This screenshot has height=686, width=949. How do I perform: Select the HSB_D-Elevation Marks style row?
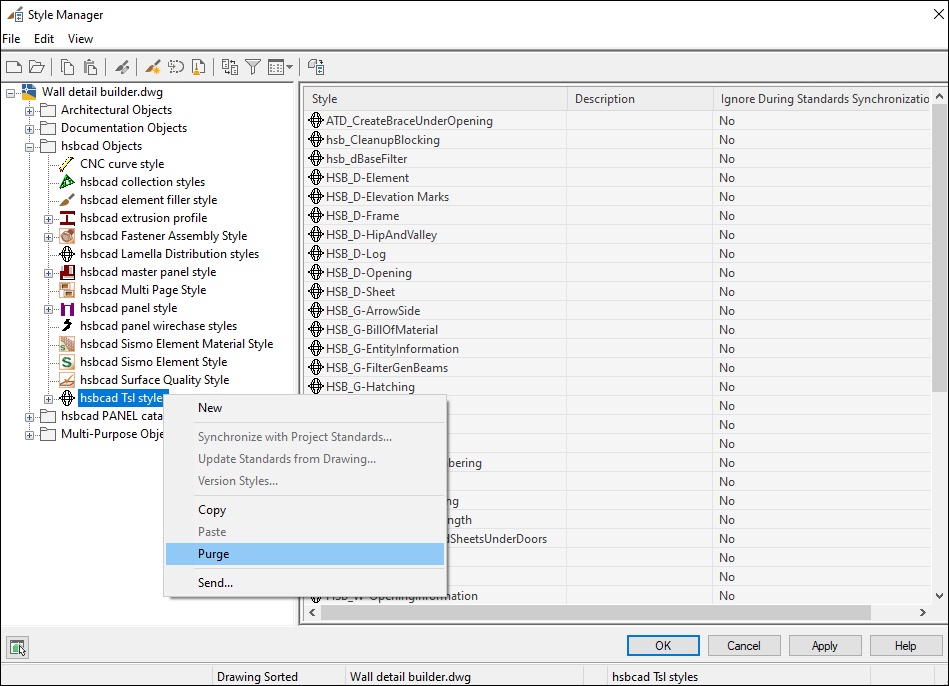(617, 197)
